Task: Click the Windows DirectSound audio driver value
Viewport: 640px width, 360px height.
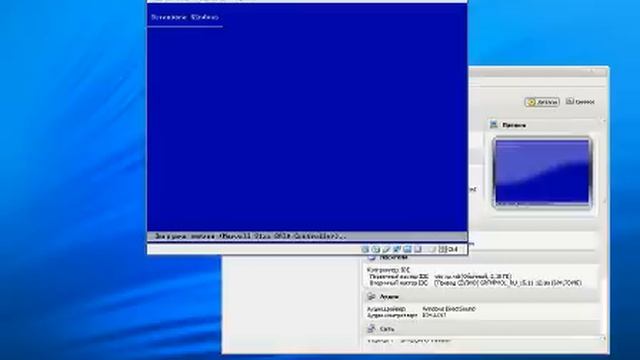Action: [449, 309]
